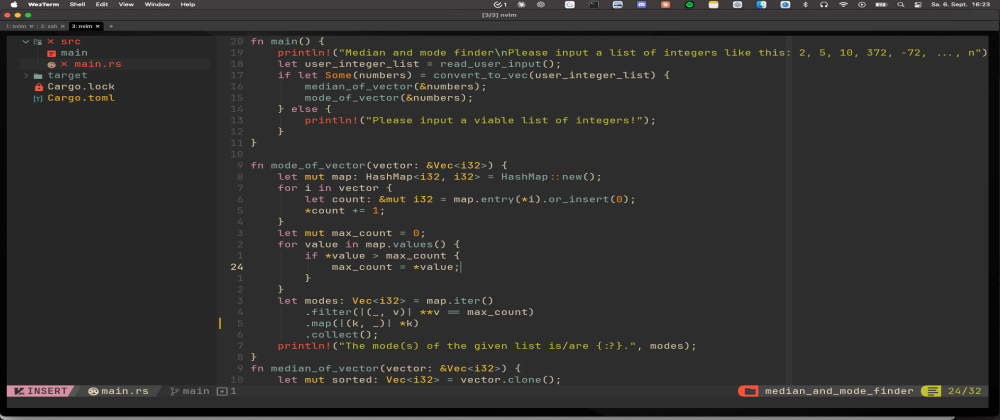Click the red folder icon in the statusline
The image size is (1000, 420).
(748, 391)
